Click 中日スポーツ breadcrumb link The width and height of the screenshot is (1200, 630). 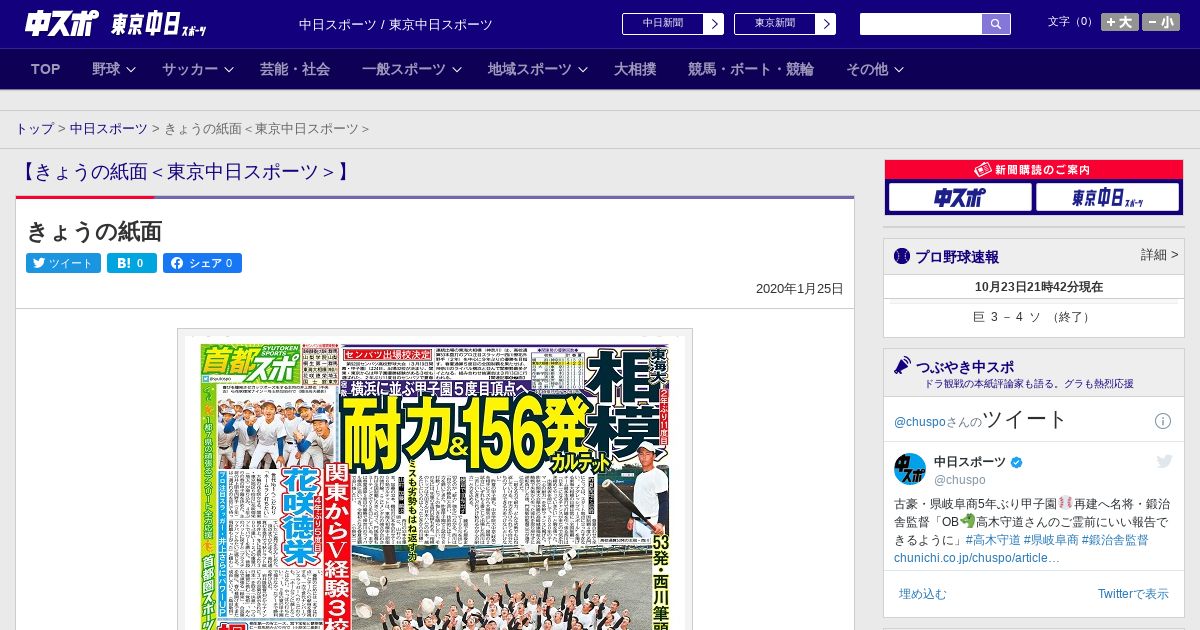(108, 129)
